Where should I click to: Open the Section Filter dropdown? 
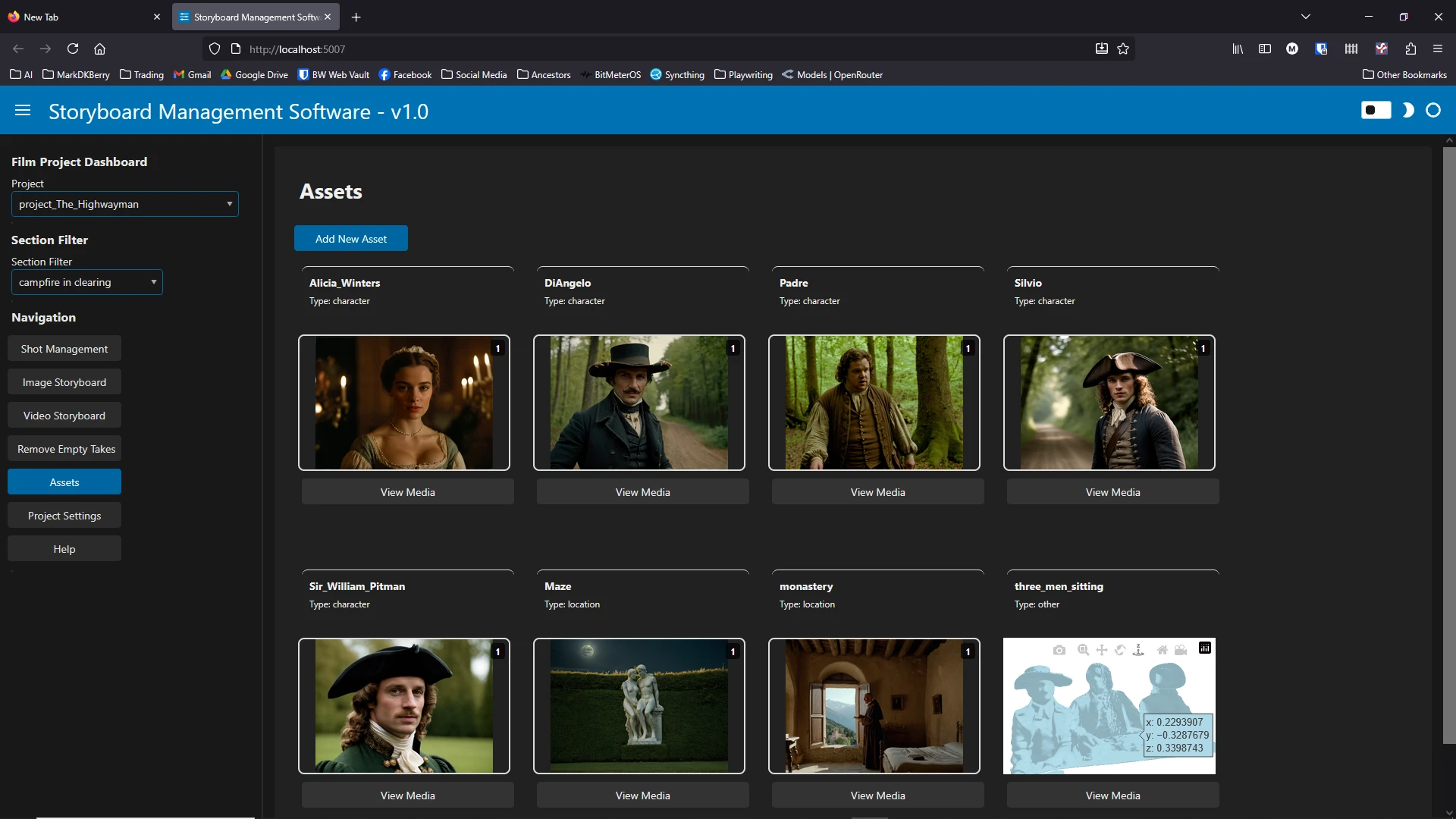point(86,281)
